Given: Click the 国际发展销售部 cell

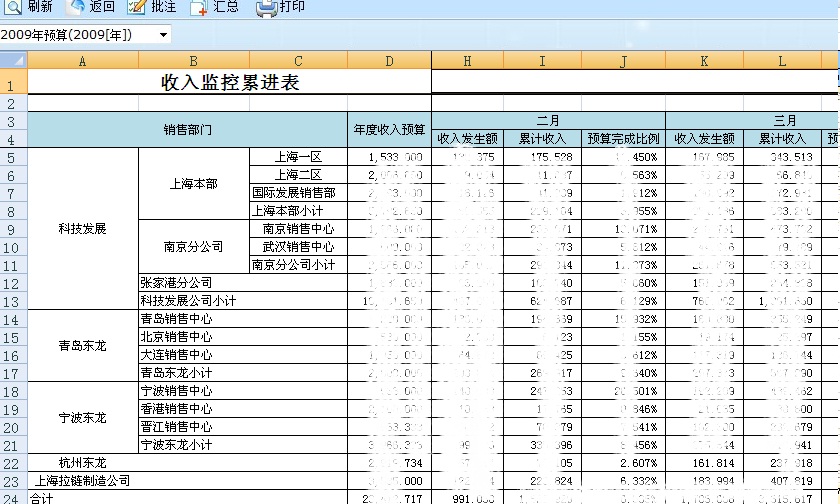Looking at the screenshot, I should (x=298, y=193).
